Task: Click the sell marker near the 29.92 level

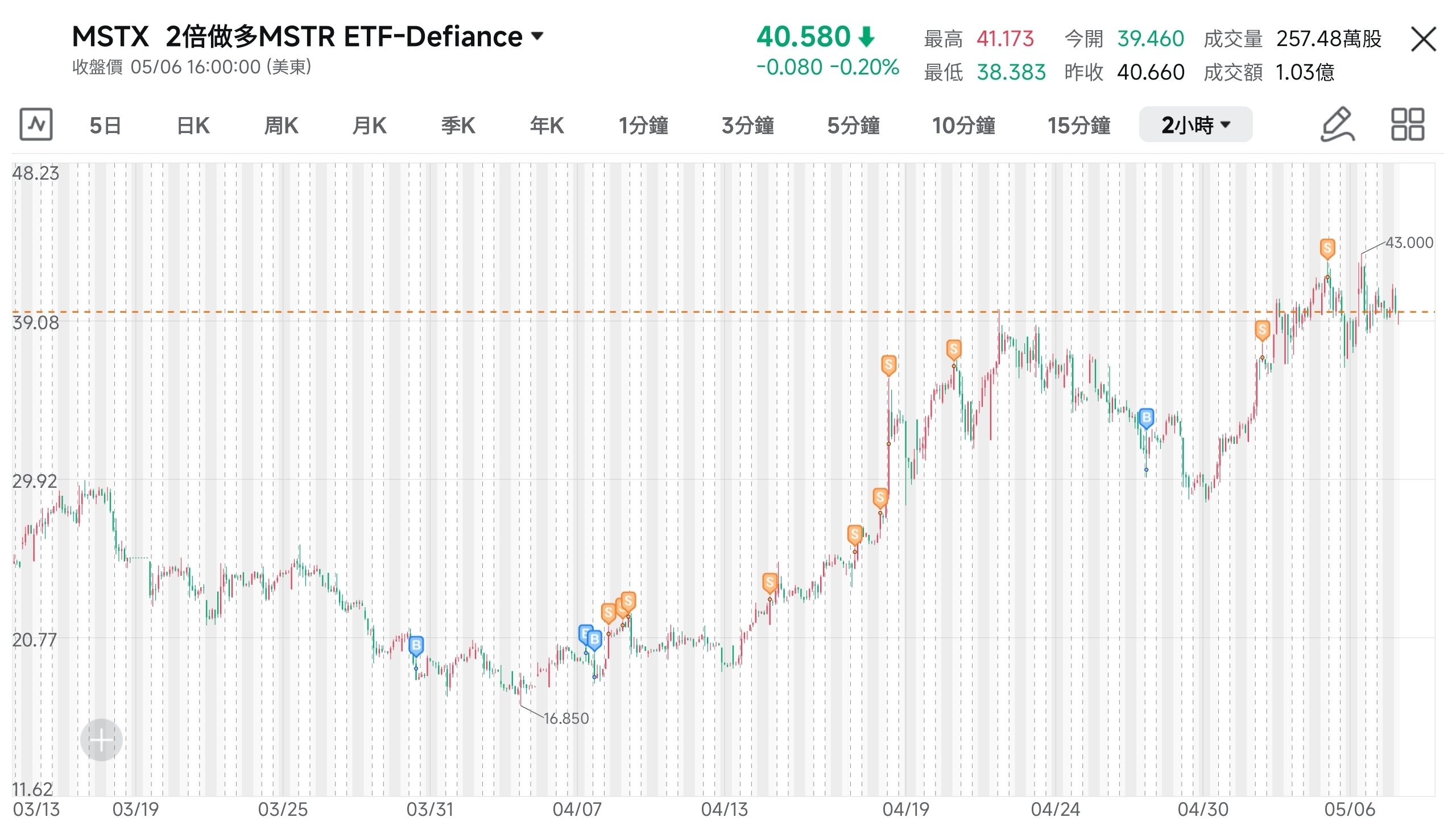Action: tap(880, 498)
